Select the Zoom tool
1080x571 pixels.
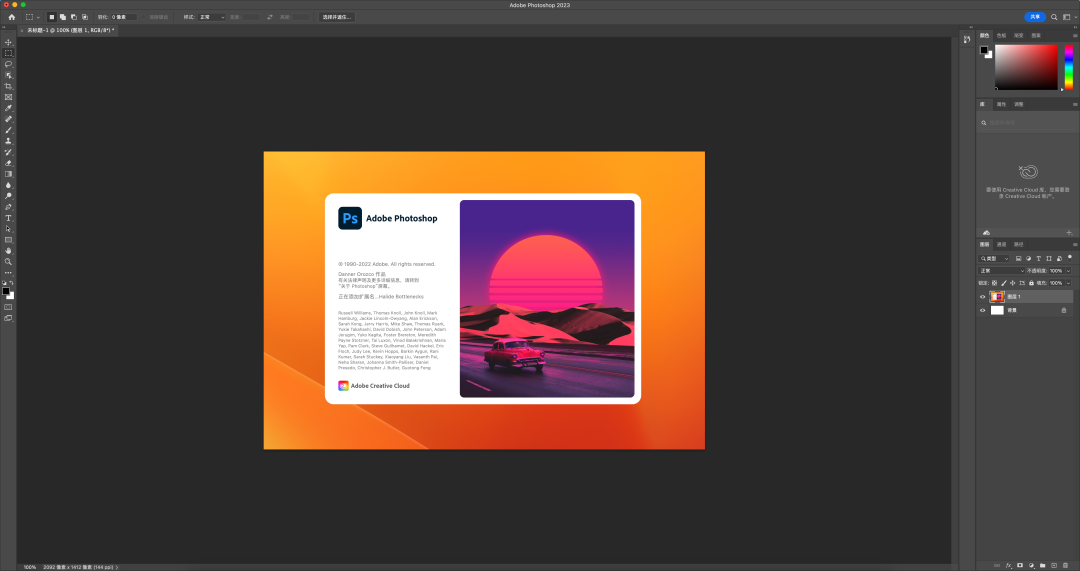8,262
